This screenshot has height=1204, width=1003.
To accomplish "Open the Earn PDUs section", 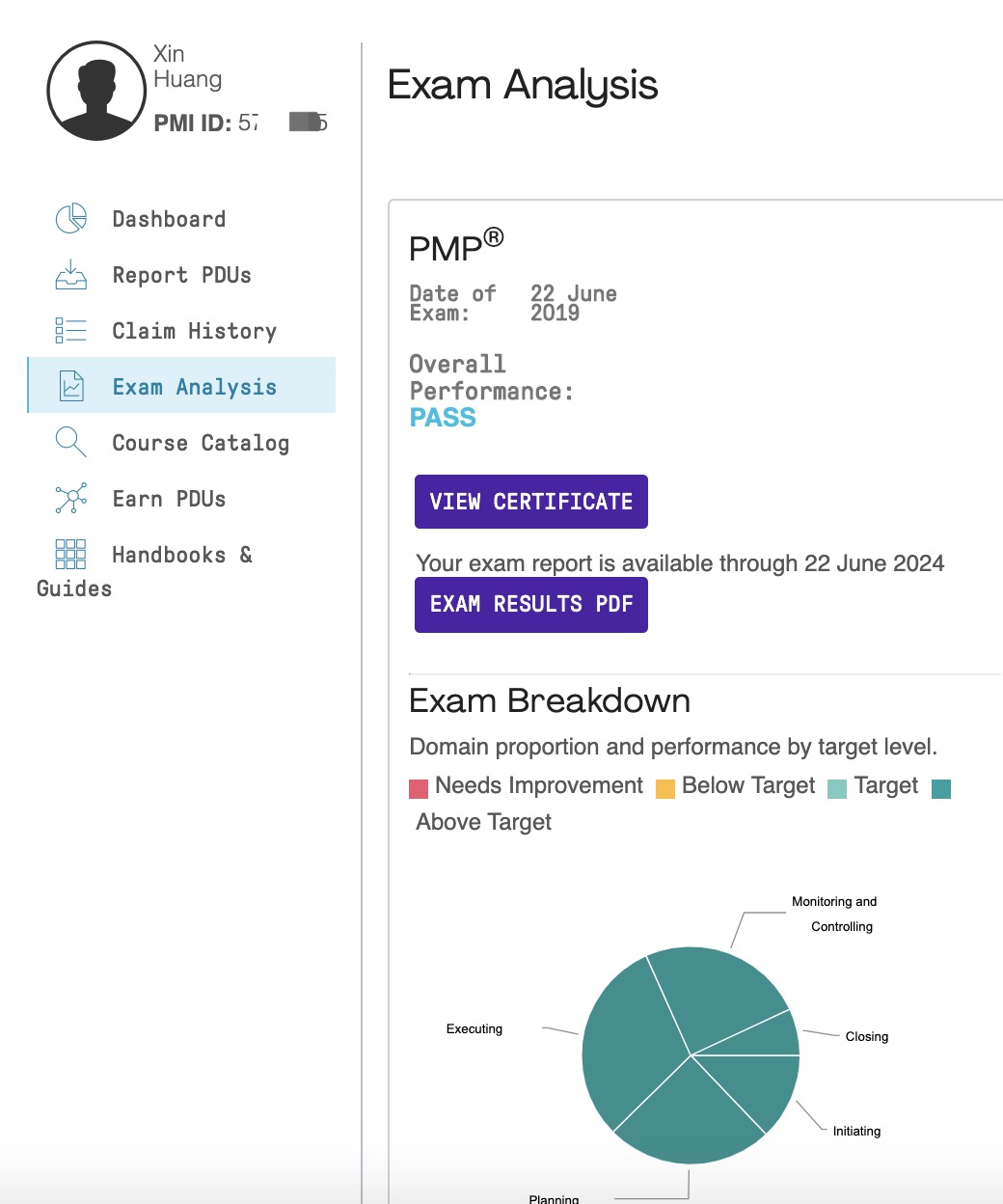I will 169,499.
